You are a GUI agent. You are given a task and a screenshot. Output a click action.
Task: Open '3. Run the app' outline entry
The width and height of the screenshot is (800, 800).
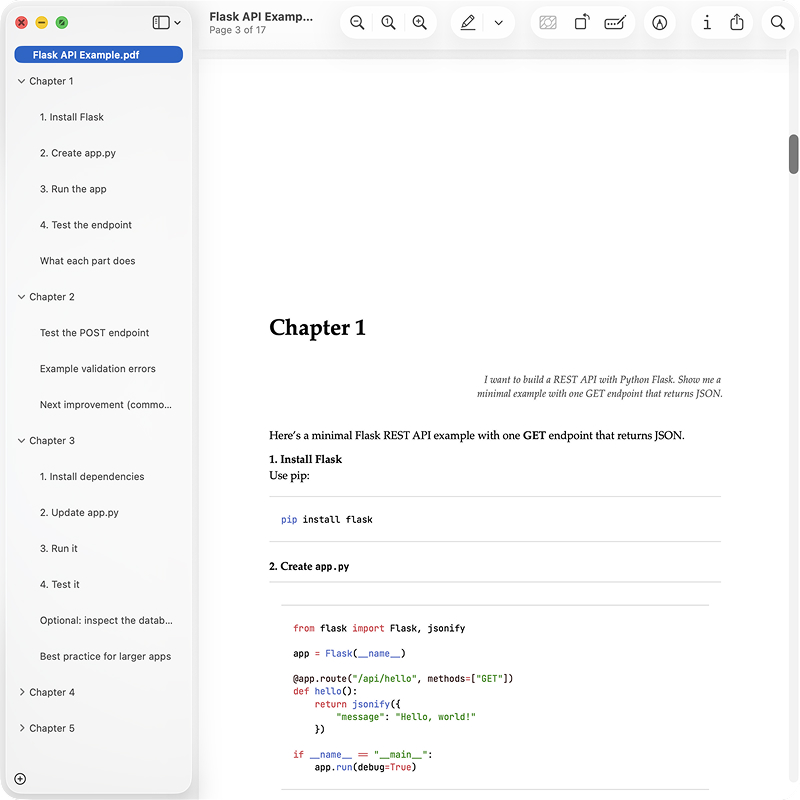(73, 189)
